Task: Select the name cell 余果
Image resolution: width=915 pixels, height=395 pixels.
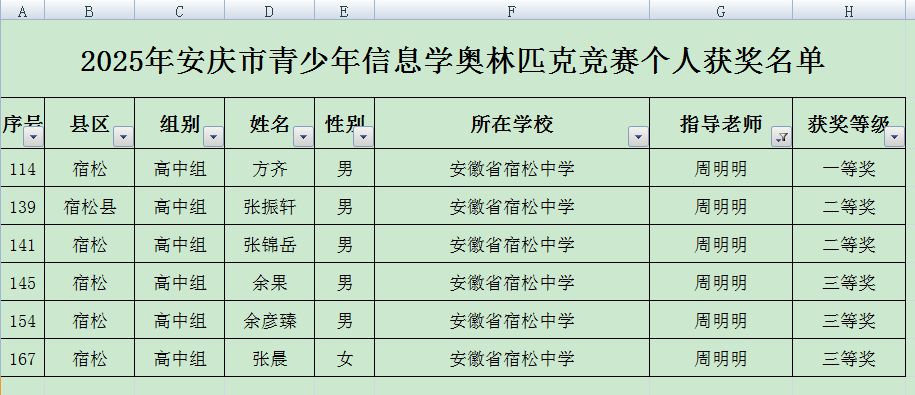Action: [x=269, y=282]
